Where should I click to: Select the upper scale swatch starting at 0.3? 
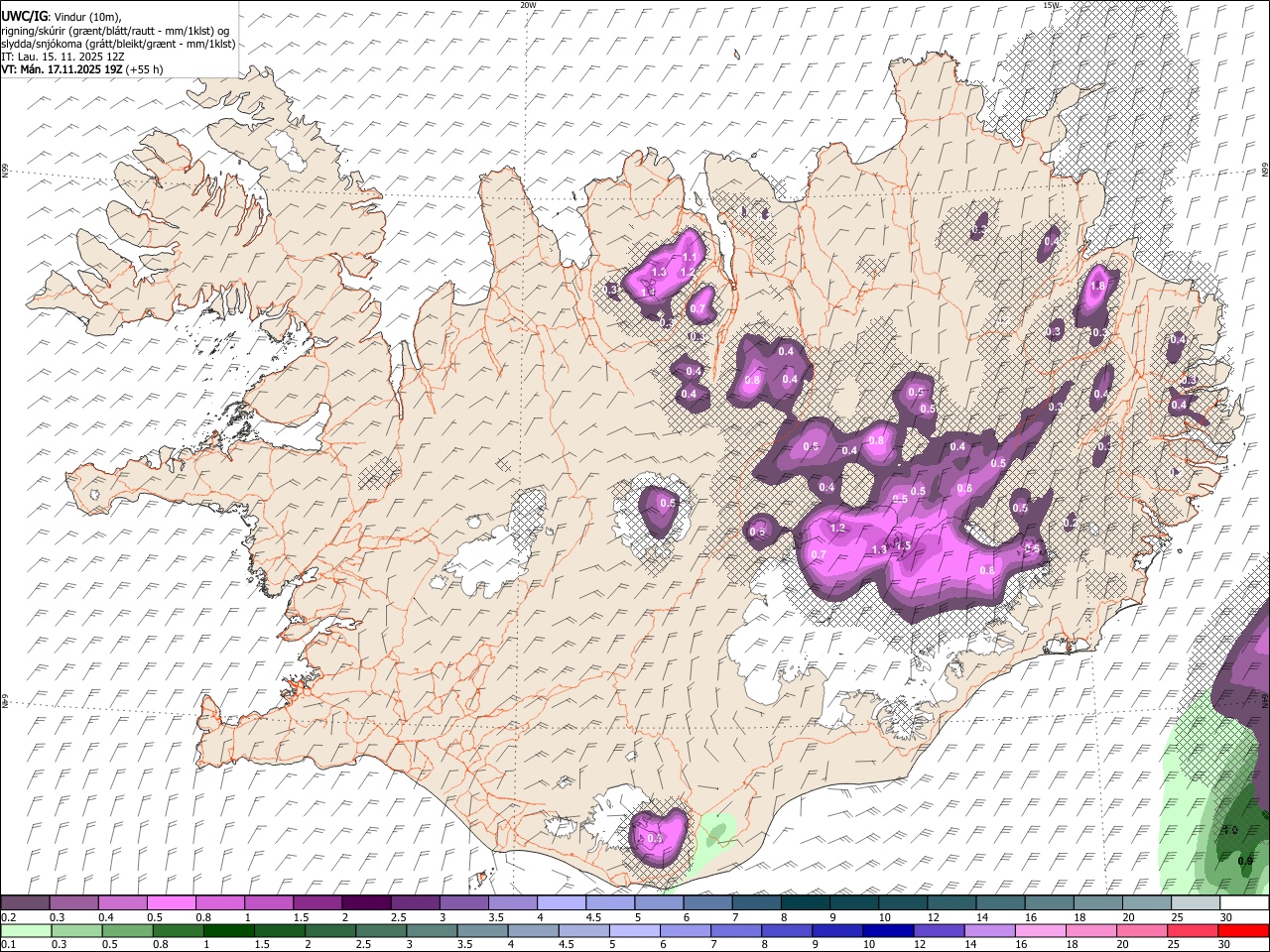click(73, 903)
